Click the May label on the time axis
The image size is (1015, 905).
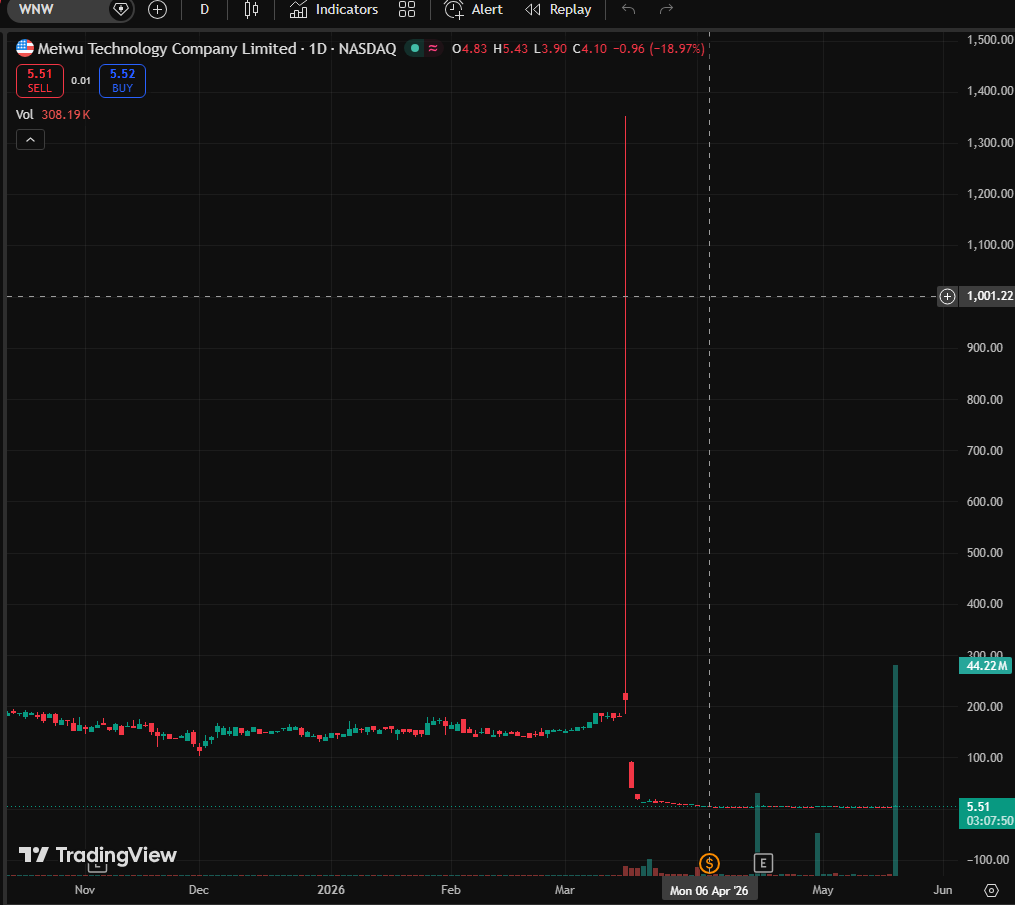823,890
